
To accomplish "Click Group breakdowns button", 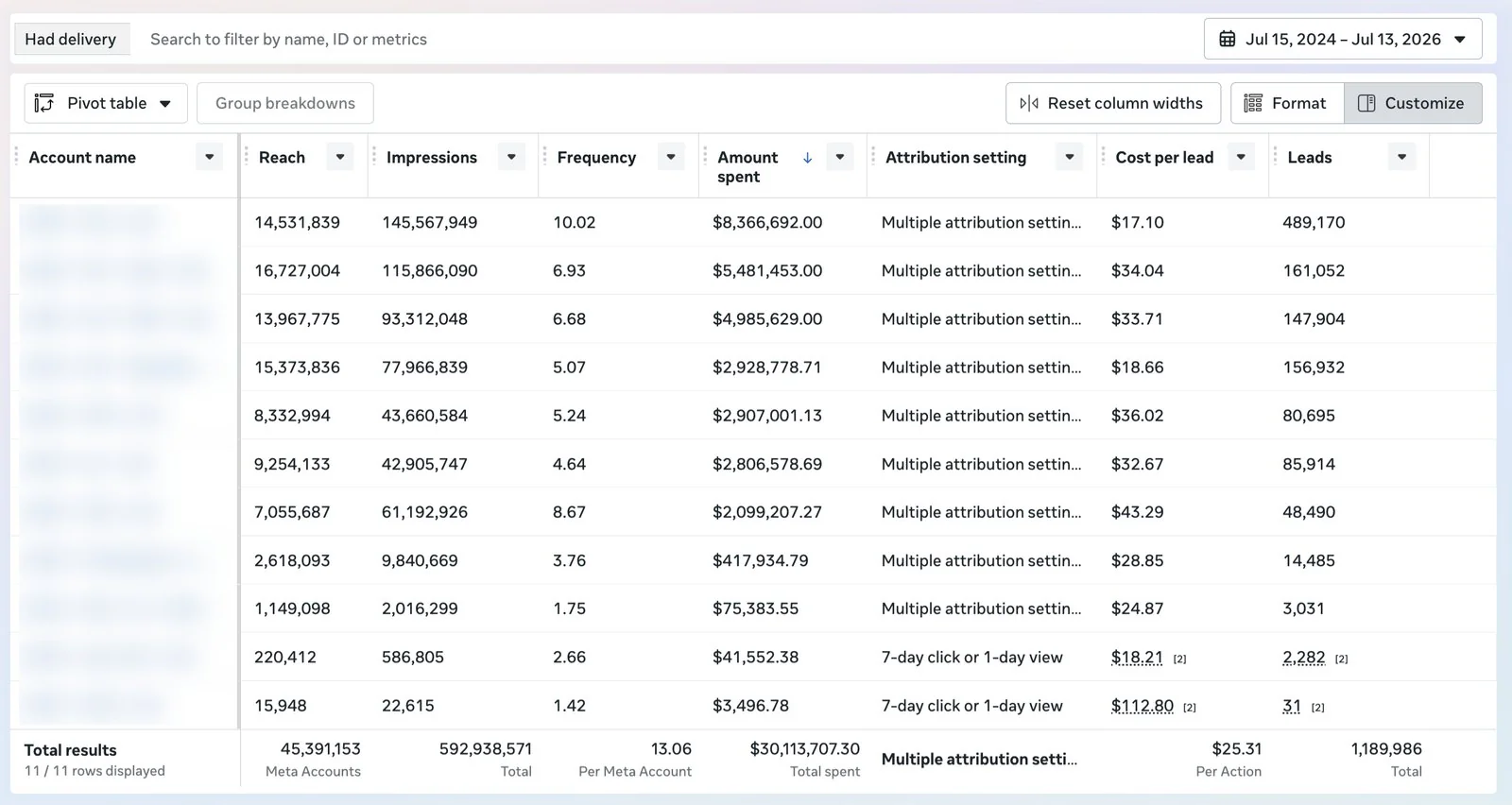I will pos(285,103).
